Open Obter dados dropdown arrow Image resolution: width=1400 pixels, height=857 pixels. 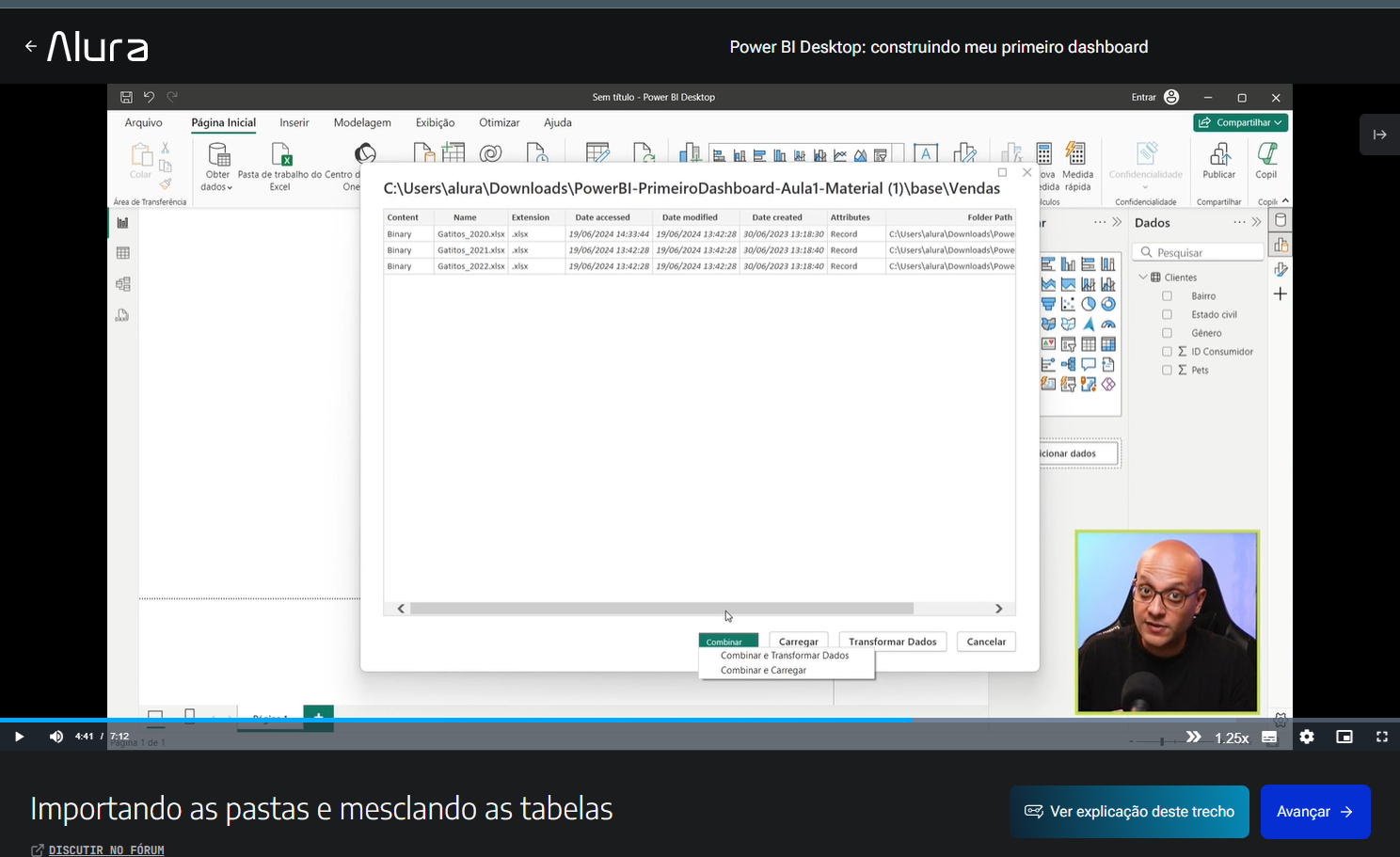point(230,187)
